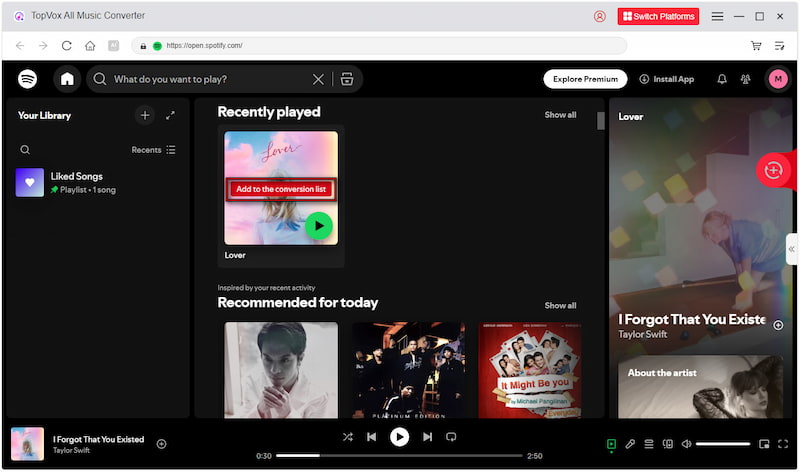
Task: Open the Recents sort dropdown
Action: [x=153, y=150]
